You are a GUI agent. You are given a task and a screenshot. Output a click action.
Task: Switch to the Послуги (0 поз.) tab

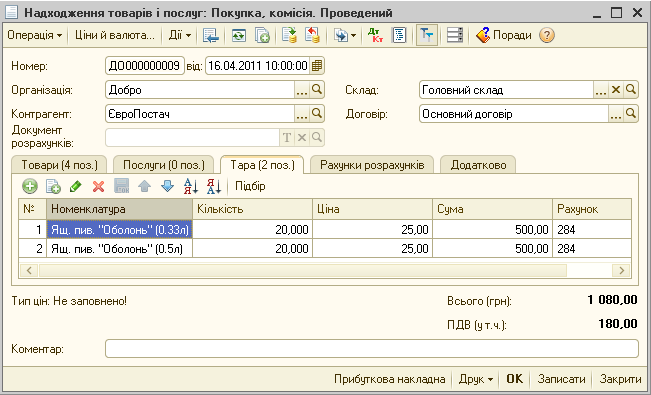point(164,165)
